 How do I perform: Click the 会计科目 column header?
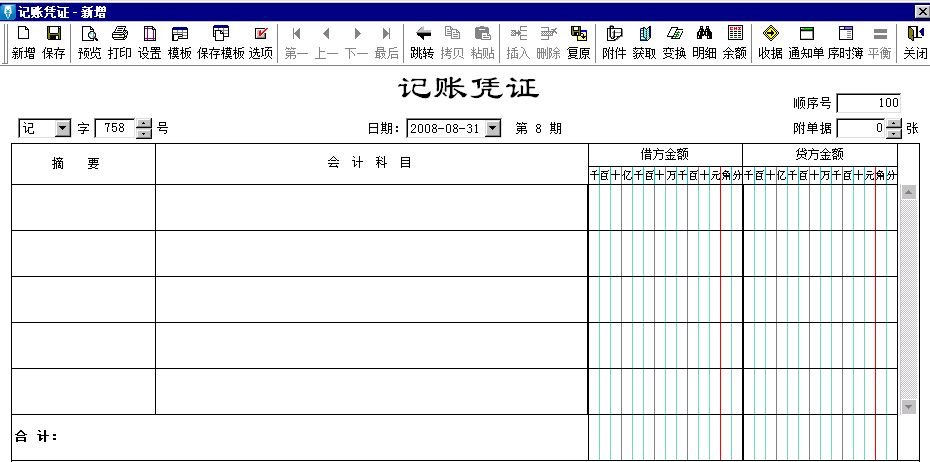pos(370,163)
